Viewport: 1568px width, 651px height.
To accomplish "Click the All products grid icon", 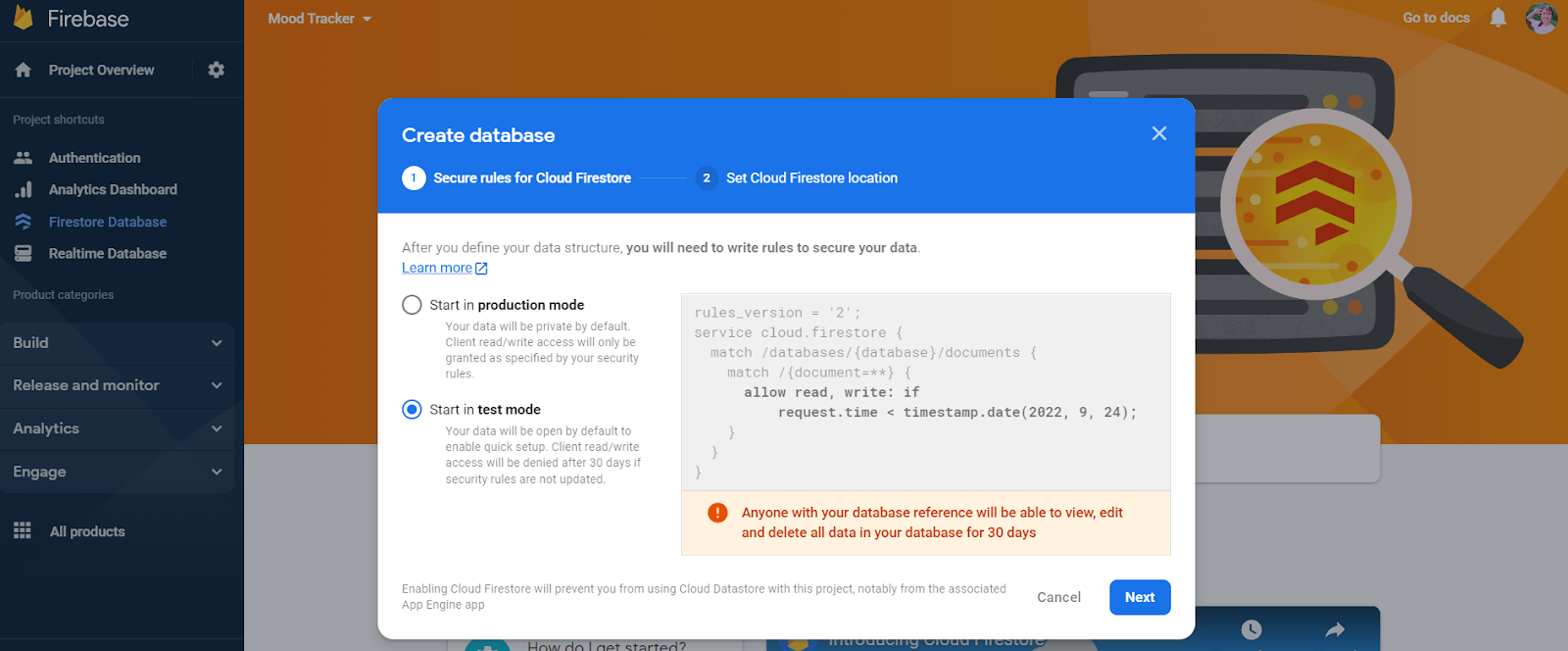I will 23,531.
